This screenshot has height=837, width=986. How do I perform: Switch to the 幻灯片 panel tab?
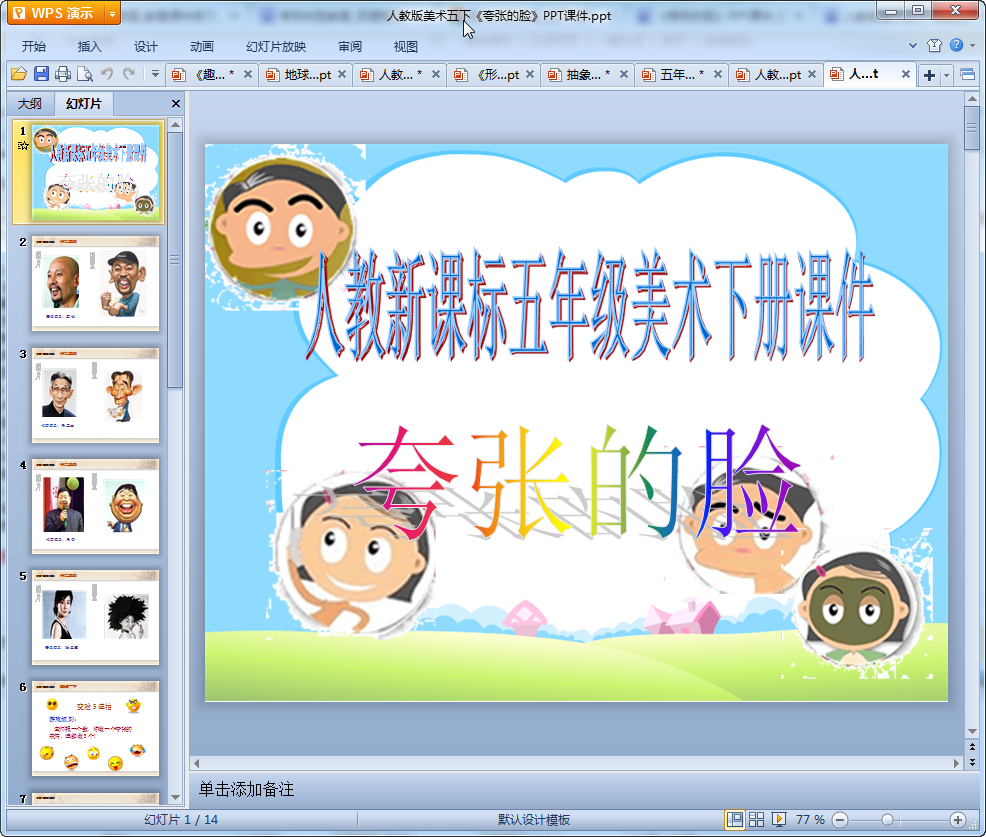84,104
